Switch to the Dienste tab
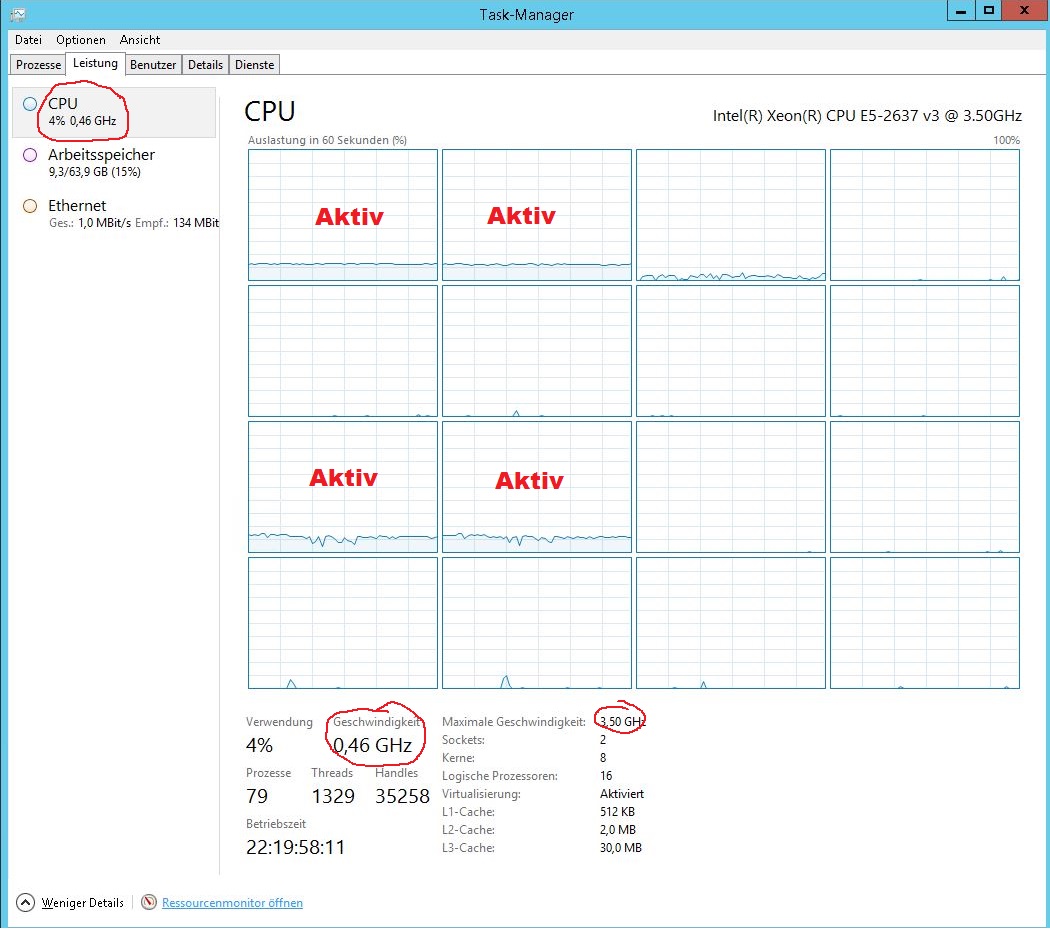Image resolution: width=1050 pixels, height=929 pixels. click(254, 65)
